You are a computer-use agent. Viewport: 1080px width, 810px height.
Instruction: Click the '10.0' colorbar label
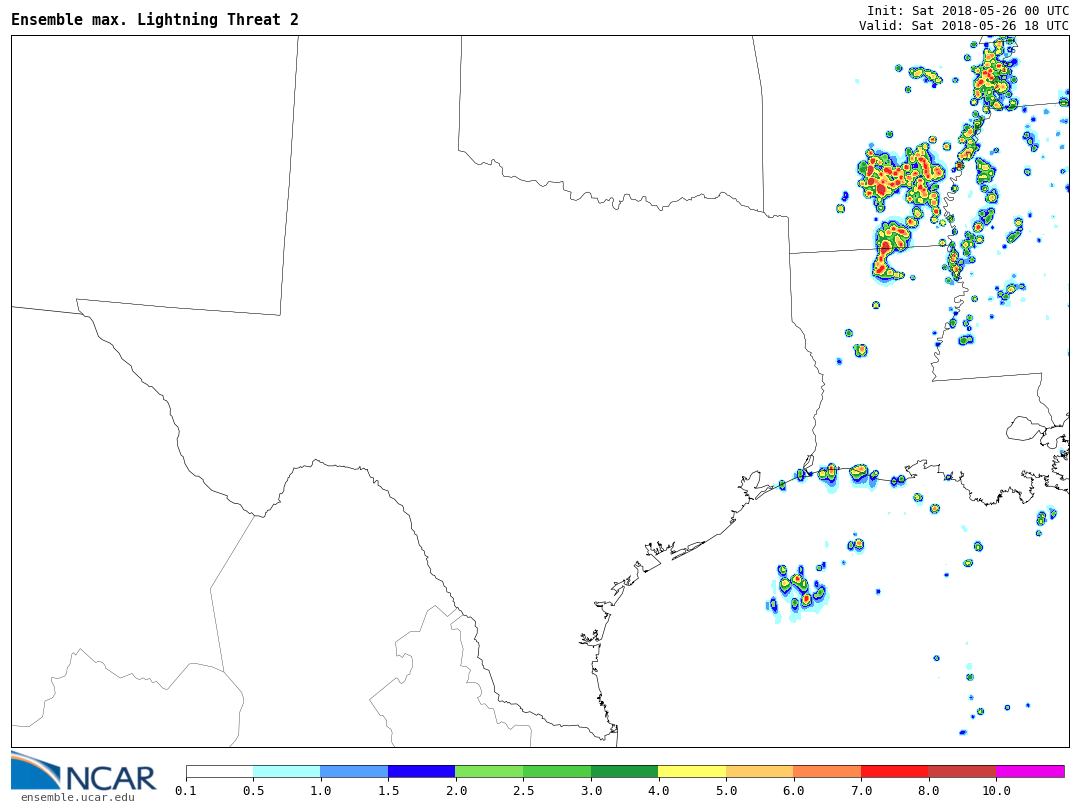[996, 791]
